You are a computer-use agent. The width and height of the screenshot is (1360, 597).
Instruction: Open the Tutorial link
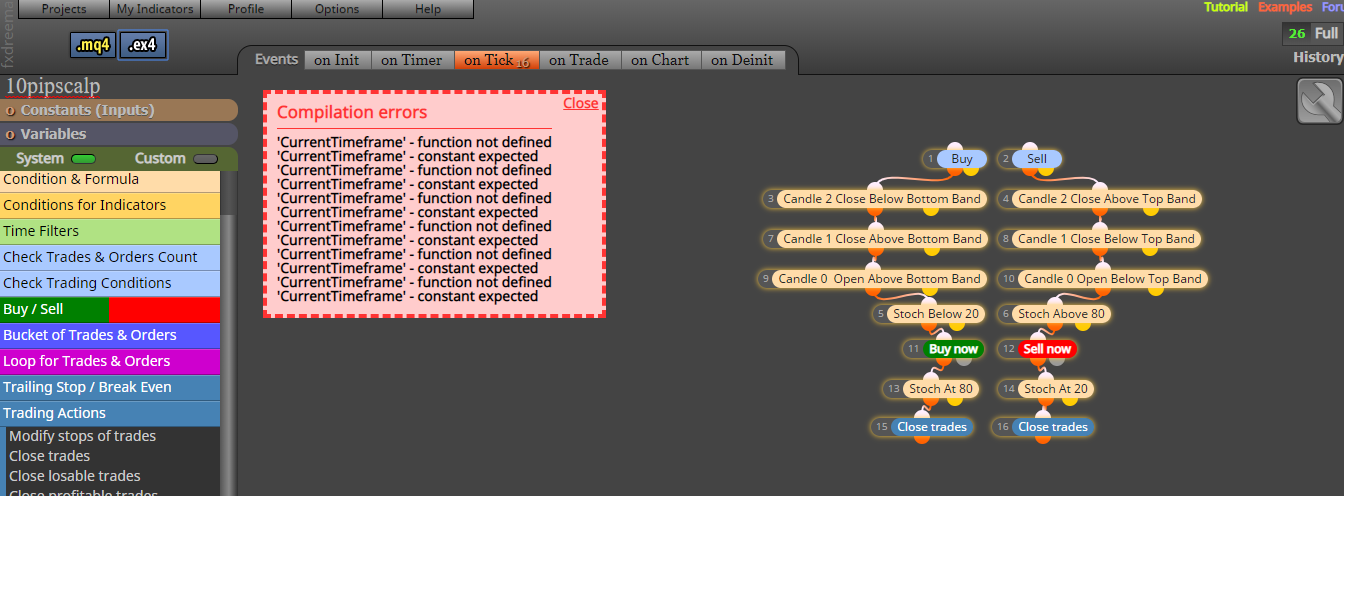point(1226,7)
